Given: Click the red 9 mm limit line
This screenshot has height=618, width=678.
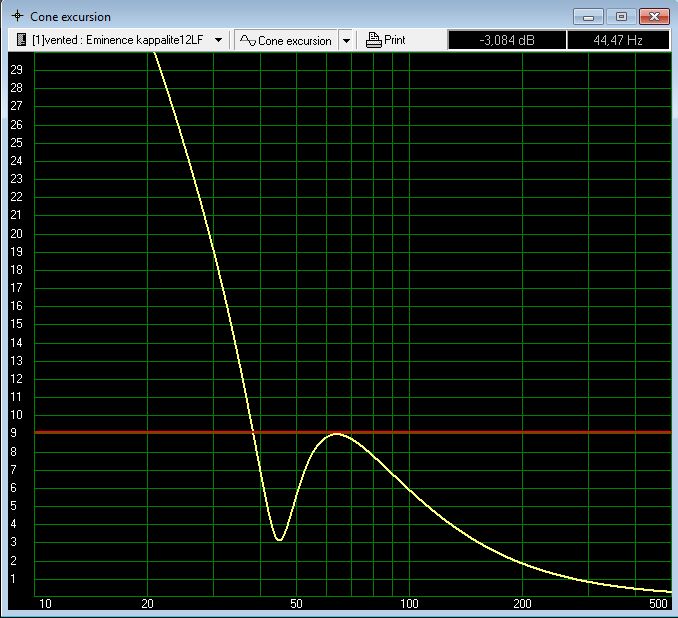Looking at the screenshot, I should coord(500,432).
